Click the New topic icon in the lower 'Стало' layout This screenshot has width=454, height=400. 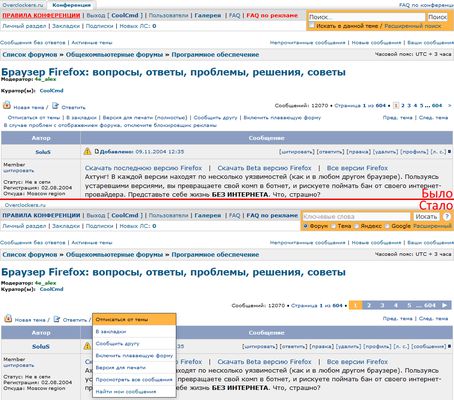(8, 318)
